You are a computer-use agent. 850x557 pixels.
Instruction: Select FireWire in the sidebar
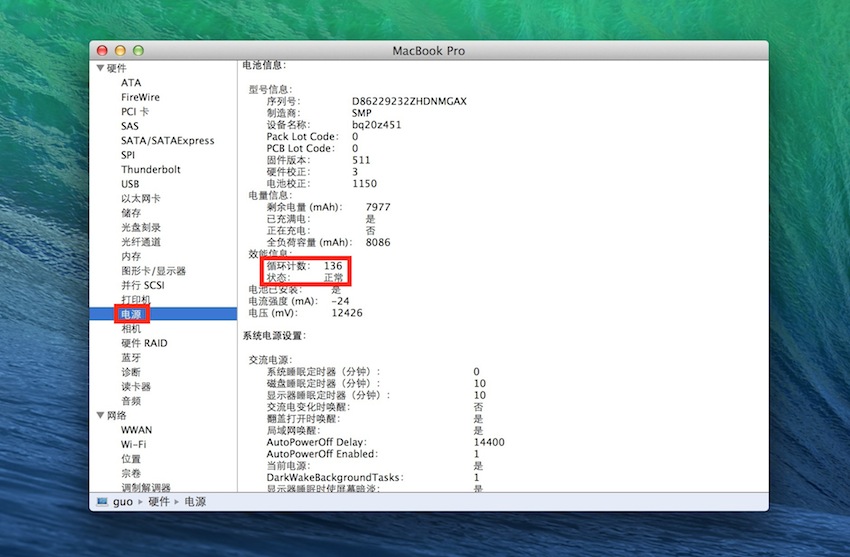(140, 97)
